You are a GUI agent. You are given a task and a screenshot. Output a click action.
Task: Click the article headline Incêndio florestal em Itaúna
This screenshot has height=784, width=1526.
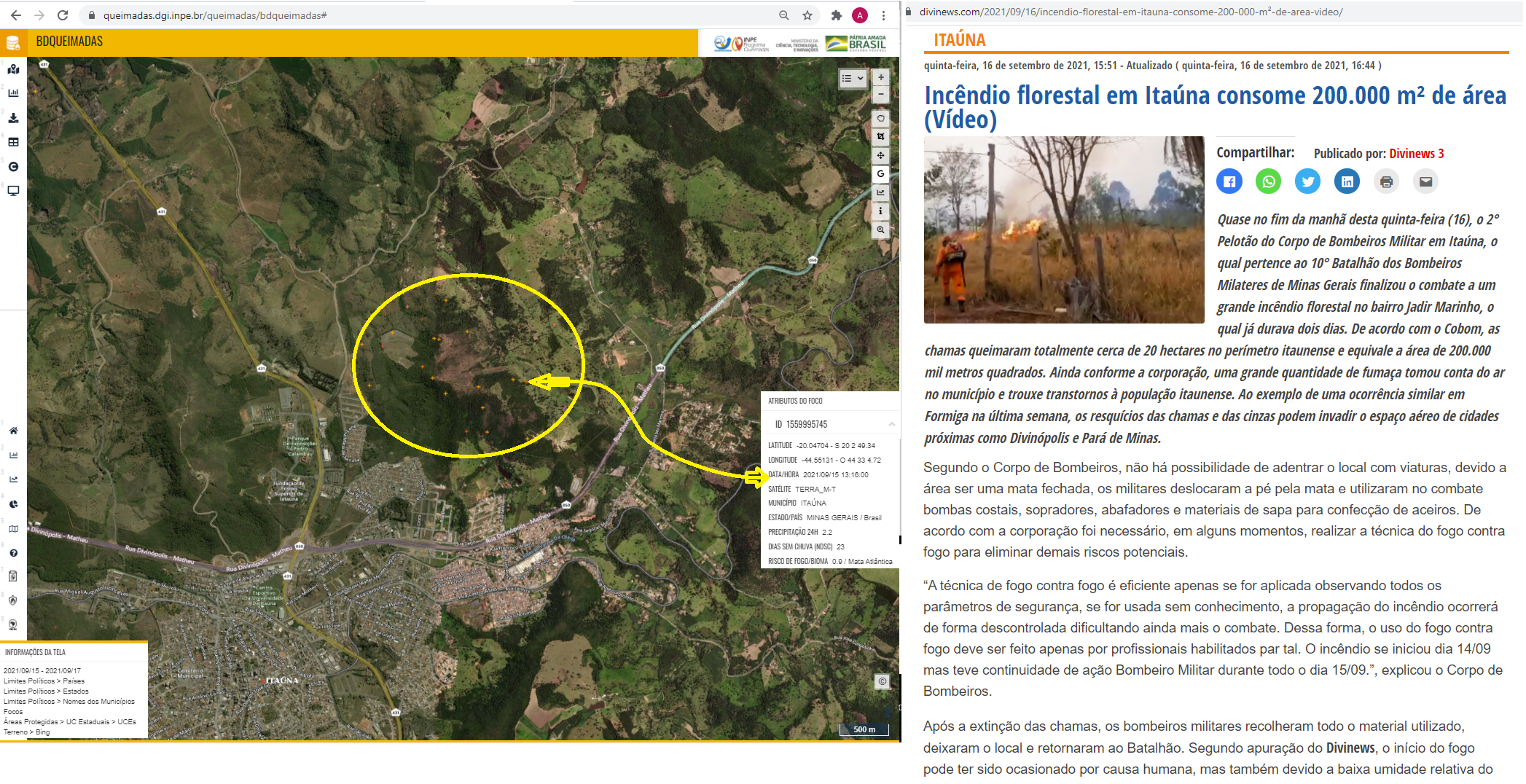(x=1215, y=107)
